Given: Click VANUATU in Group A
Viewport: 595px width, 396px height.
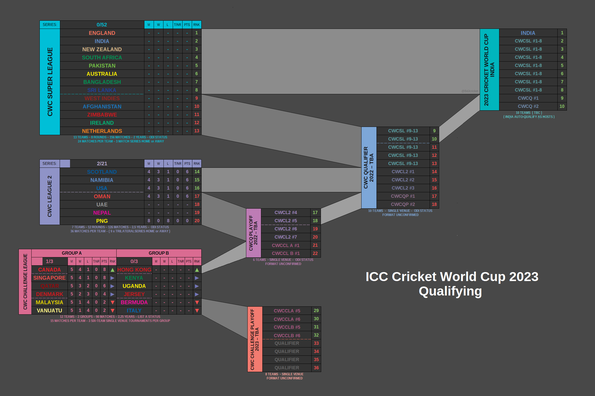Looking at the screenshot, I should pos(50,311).
